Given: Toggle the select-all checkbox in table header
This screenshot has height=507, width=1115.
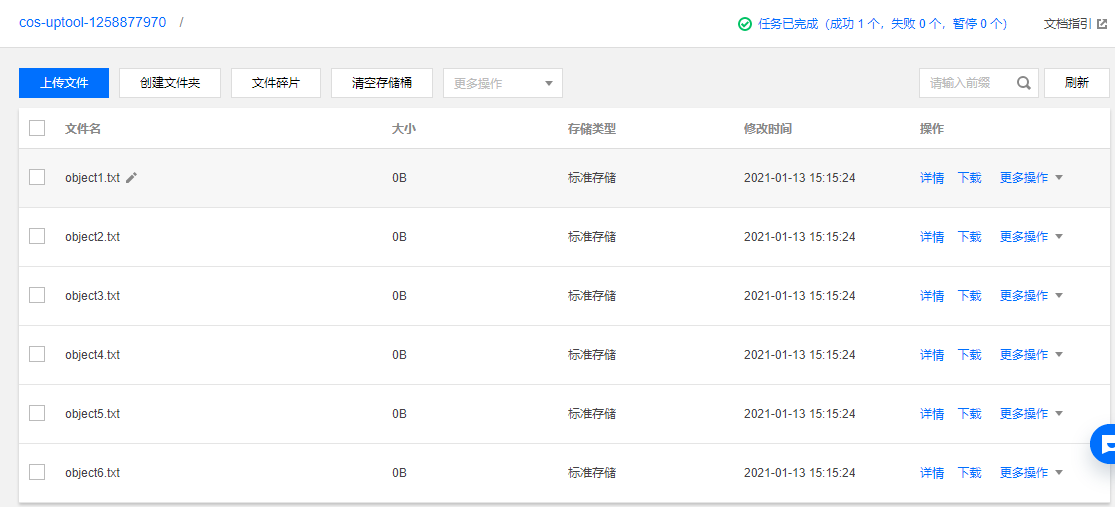Looking at the screenshot, I should 37,128.
